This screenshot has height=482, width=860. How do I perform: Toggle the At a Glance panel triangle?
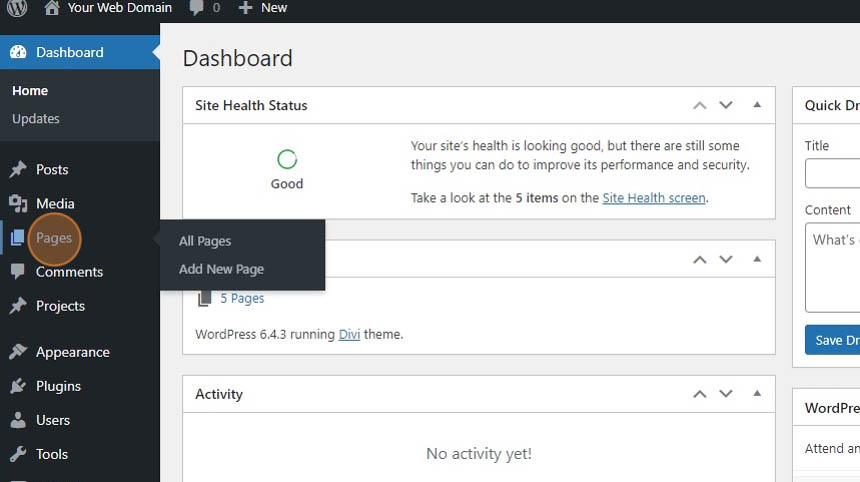pos(757,259)
